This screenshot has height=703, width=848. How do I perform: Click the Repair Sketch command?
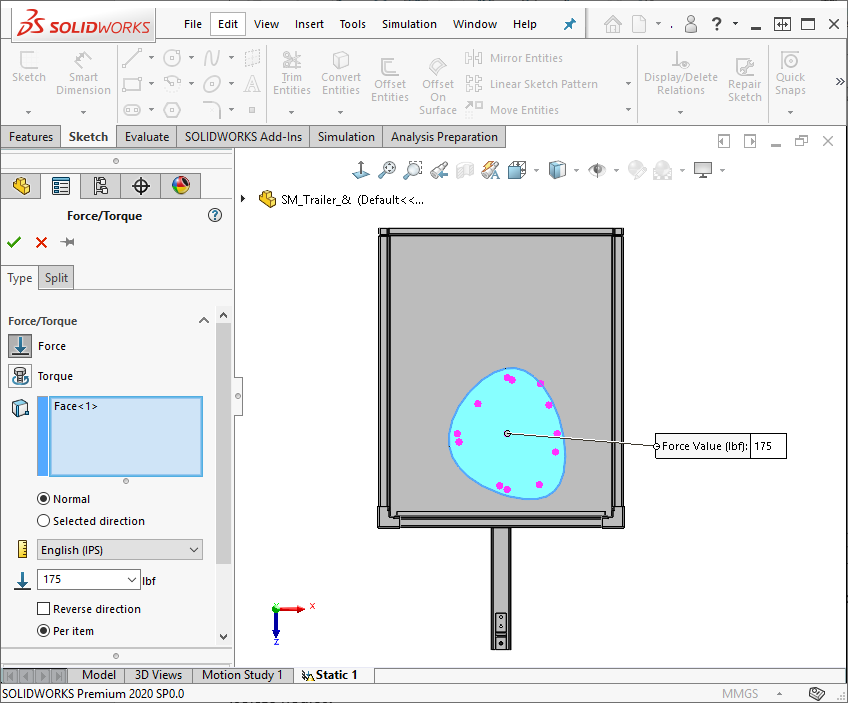[744, 80]
